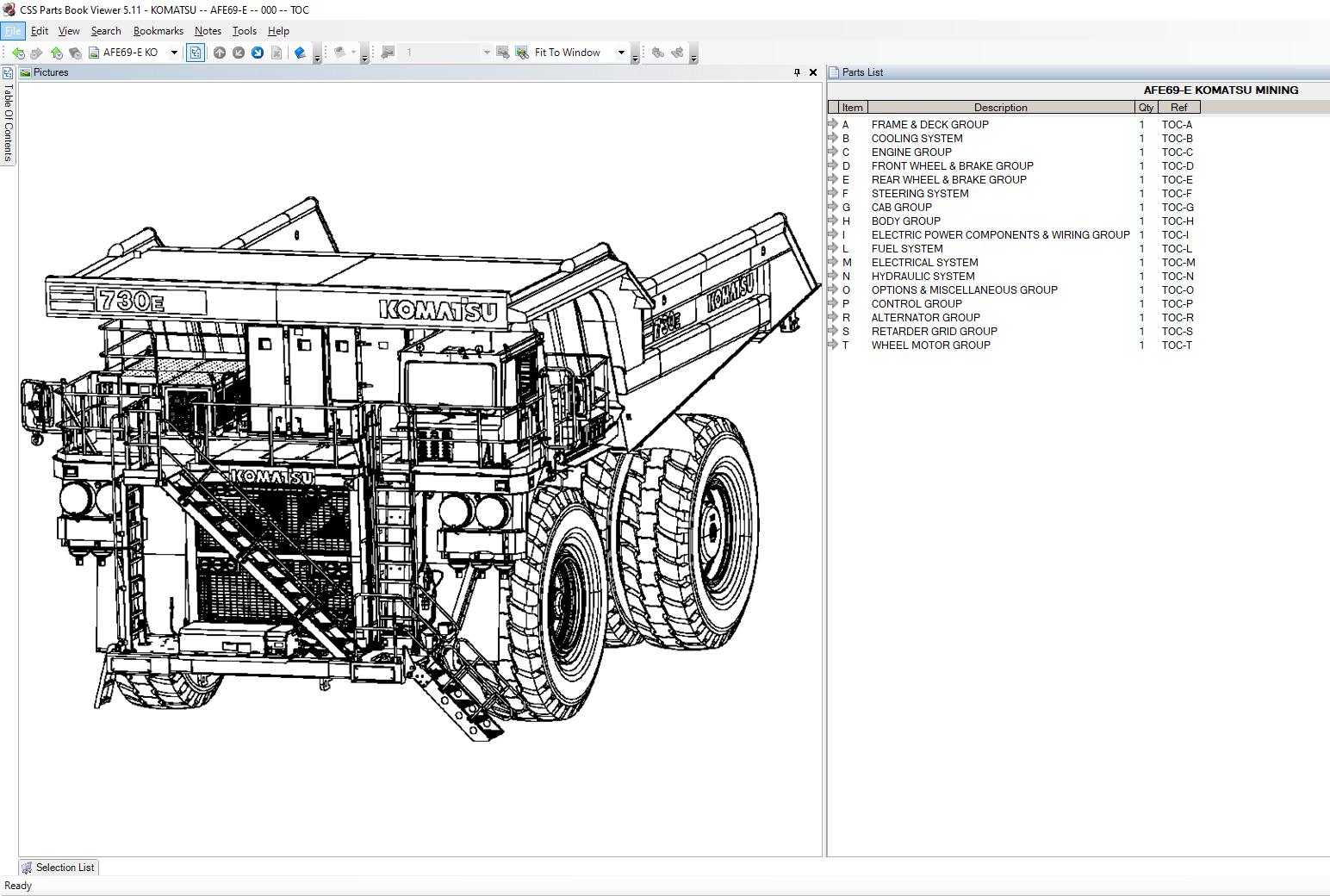
Task: Click the blue book icon
Action: [x=300, y=53]
